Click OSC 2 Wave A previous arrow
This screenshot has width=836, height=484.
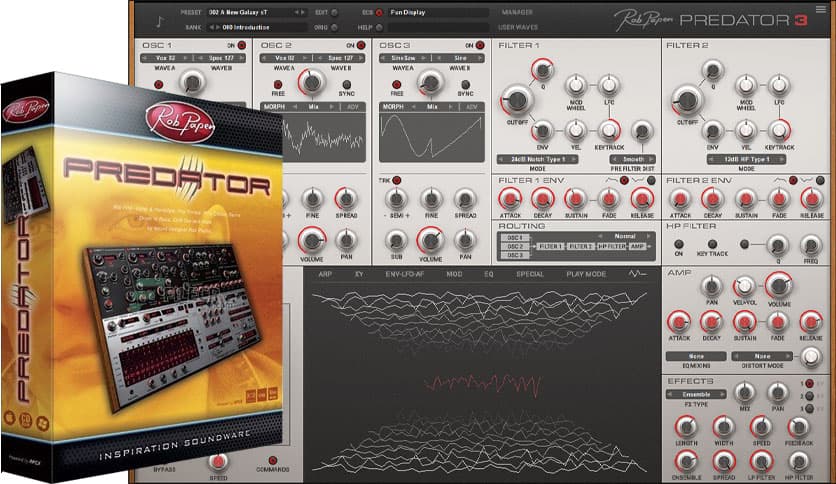264,58
